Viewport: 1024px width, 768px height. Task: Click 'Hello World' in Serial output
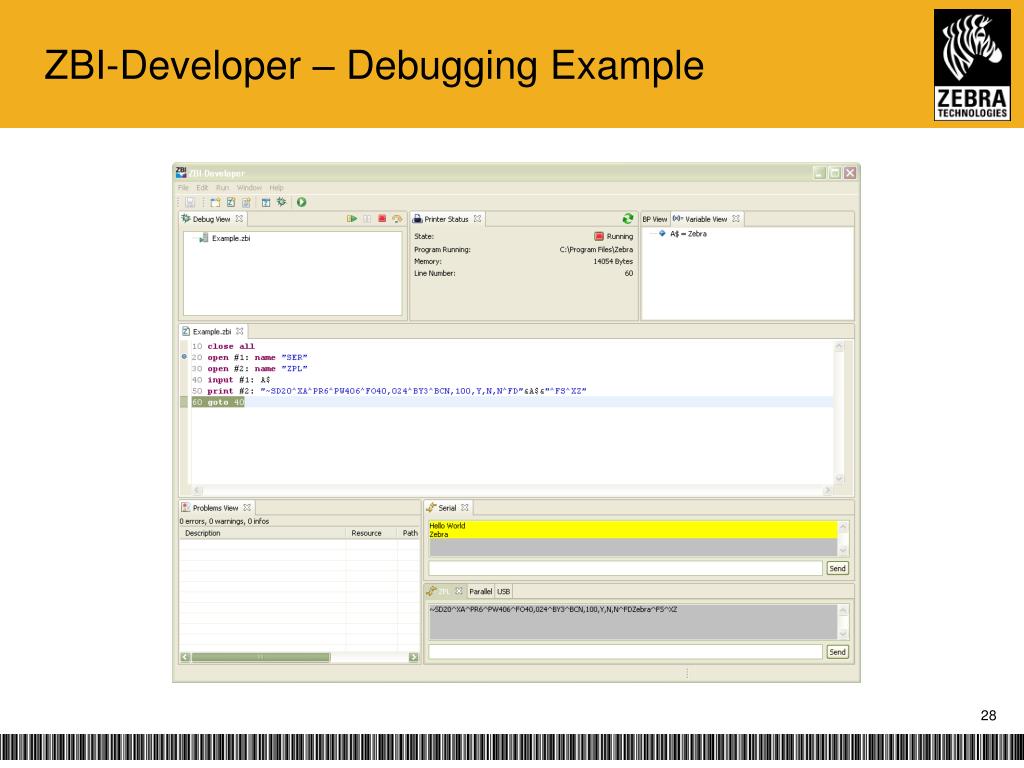447,526
